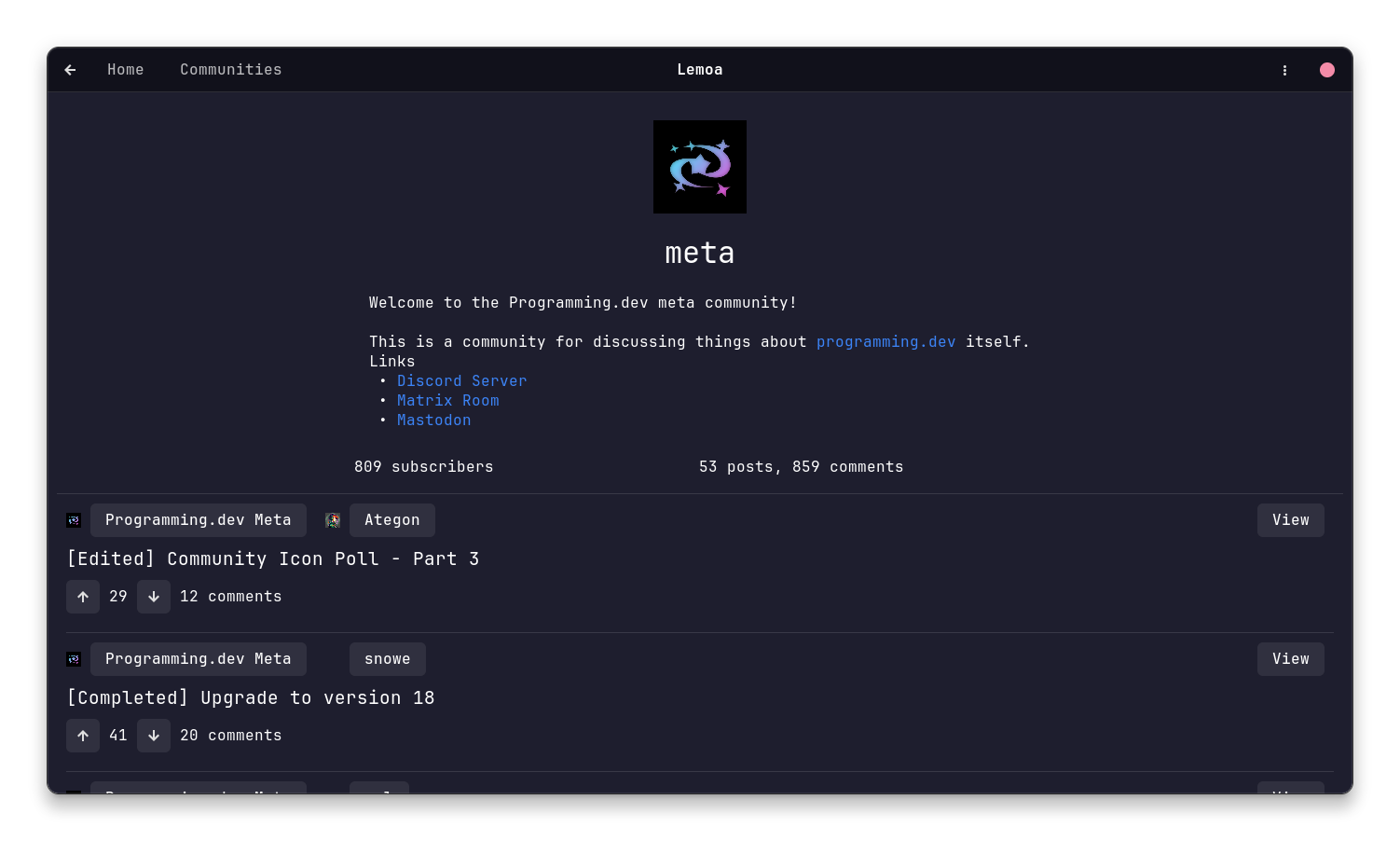Open the programming.dev link

point(885,342)
